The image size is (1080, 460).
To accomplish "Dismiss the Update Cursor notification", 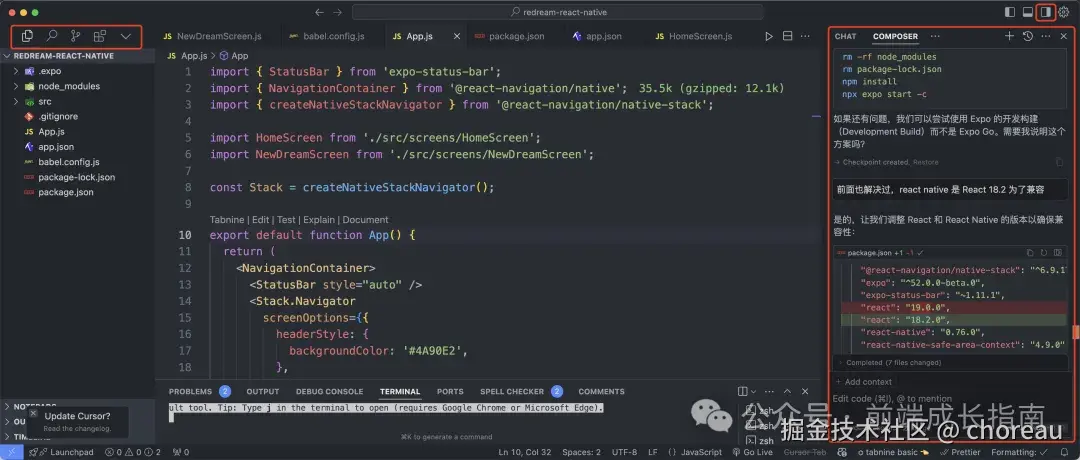I will coord(32,413).
